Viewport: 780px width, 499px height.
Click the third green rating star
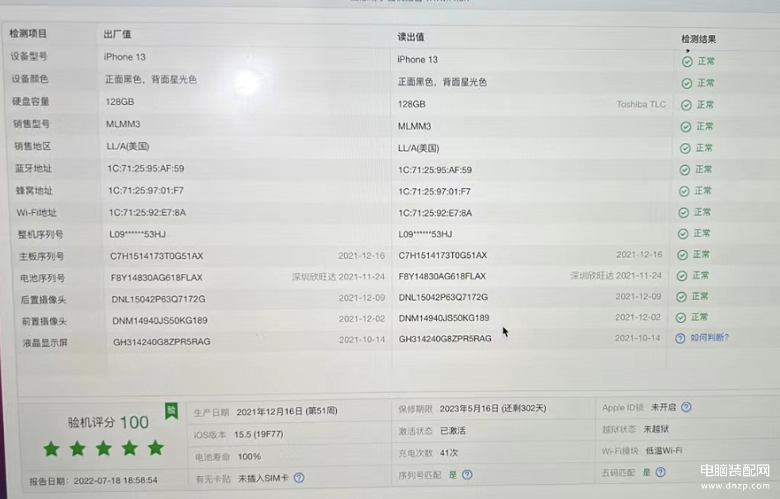click(103, 448)
